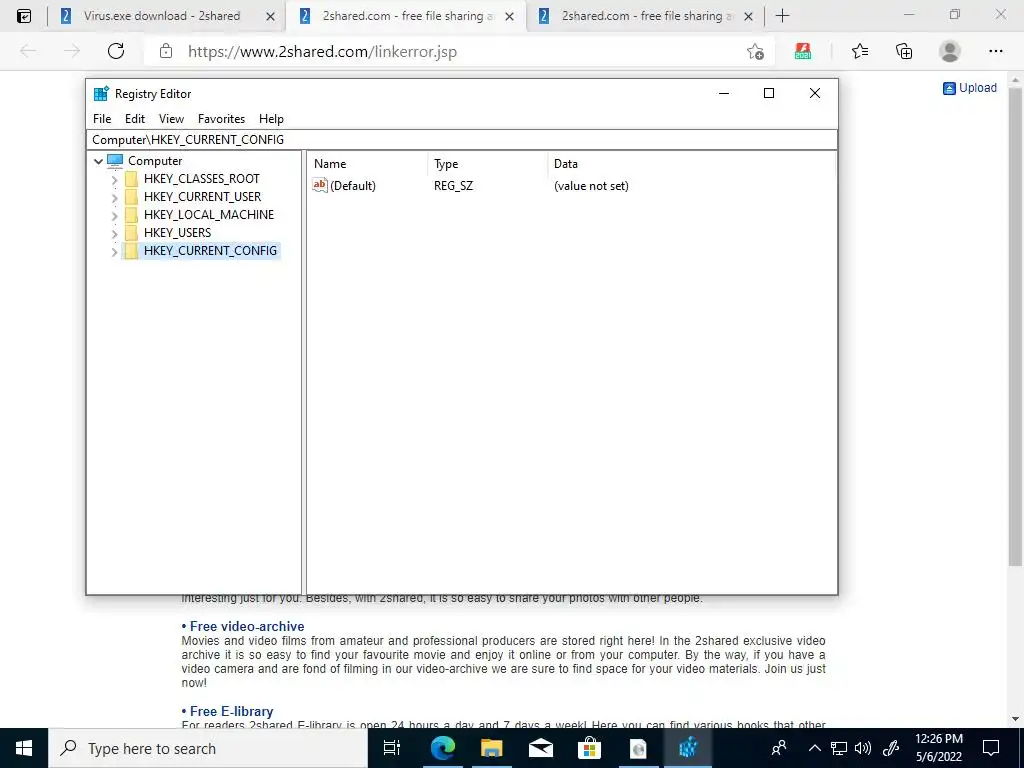Image resolution: width=1024 pixels, height=768 pixels.
Task: Open the Action Center notifications icon
Action: tap(991, 748)
